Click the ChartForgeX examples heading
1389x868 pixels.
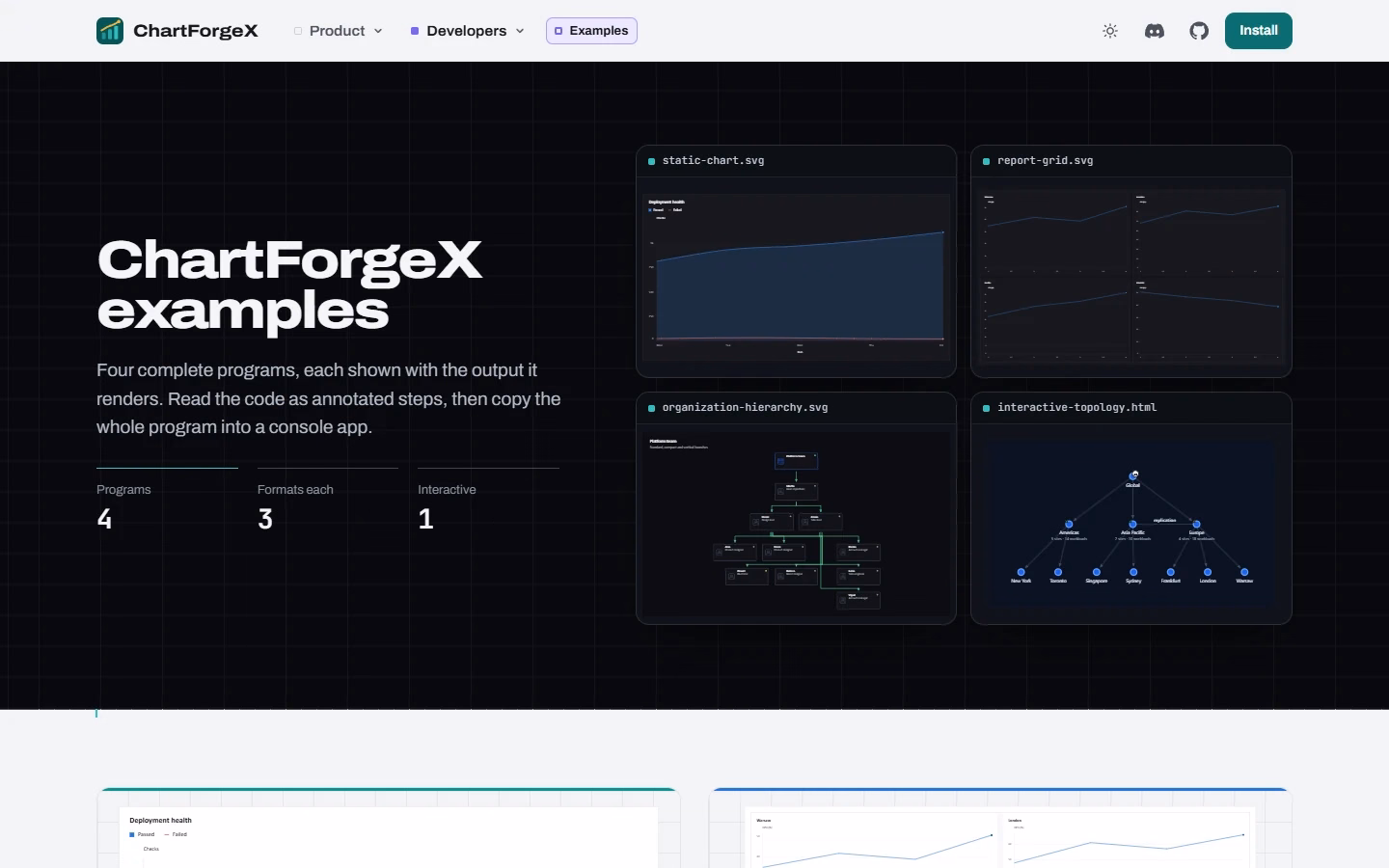pyautogui.click(x=289, y=285)
